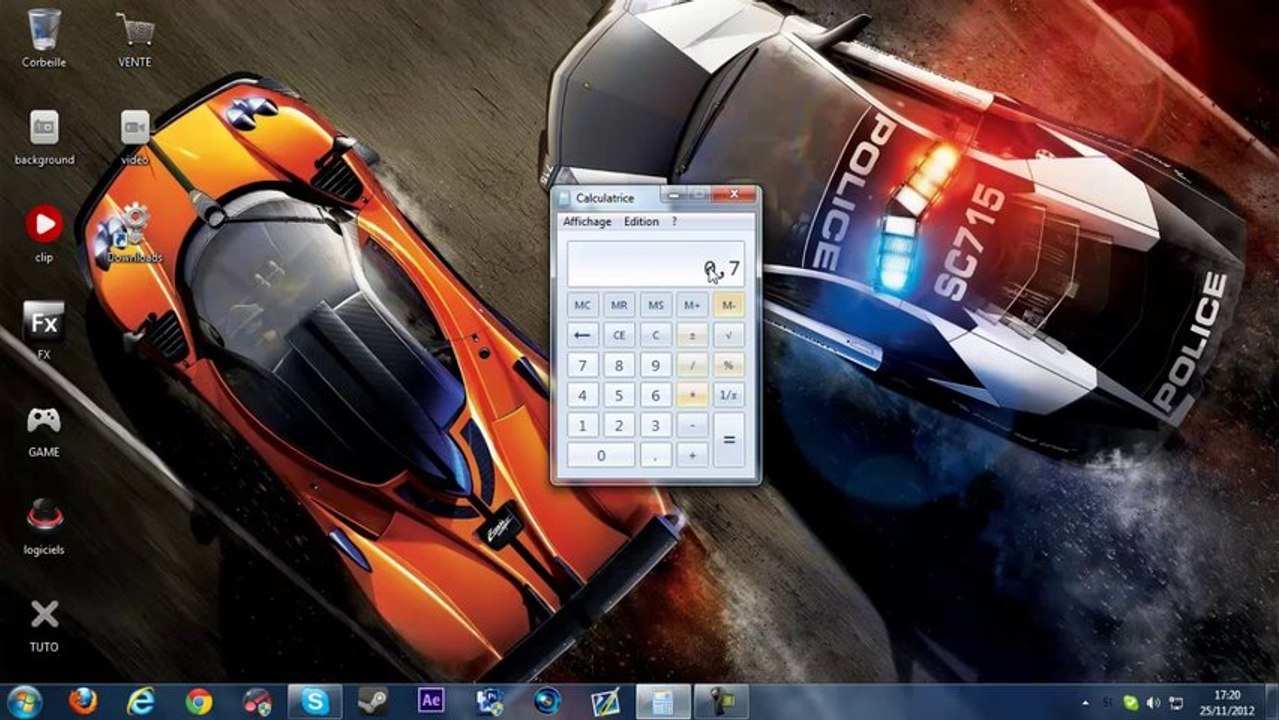Launch Google Chrome from the taskbar

pos(199,701)
